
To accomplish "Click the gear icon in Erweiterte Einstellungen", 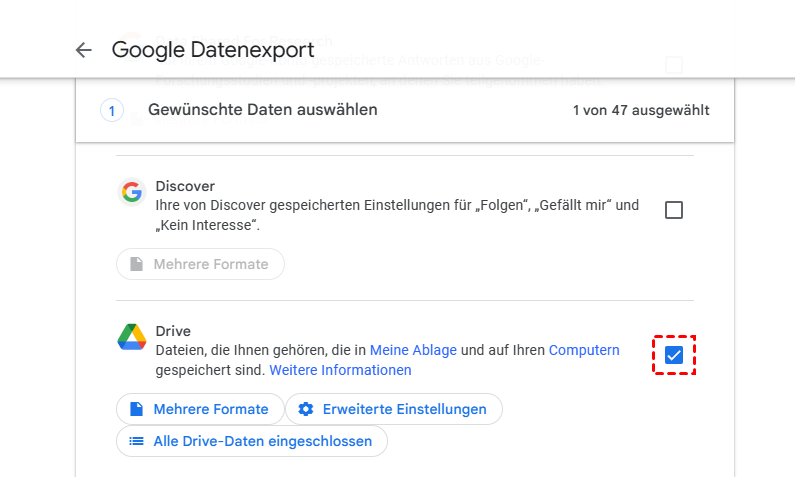I will click(306, 409).
